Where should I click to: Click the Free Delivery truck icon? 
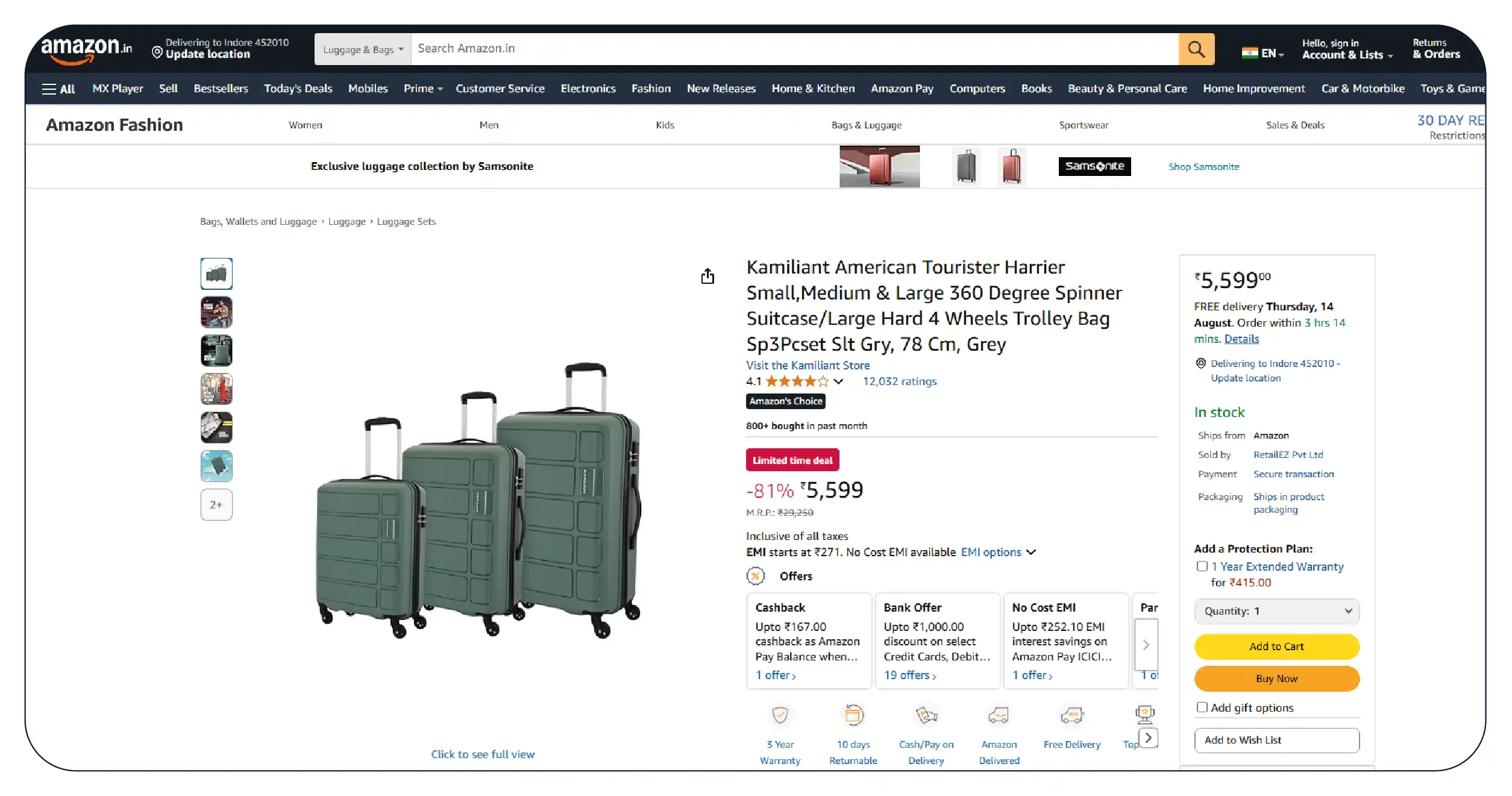(1071, 715)
